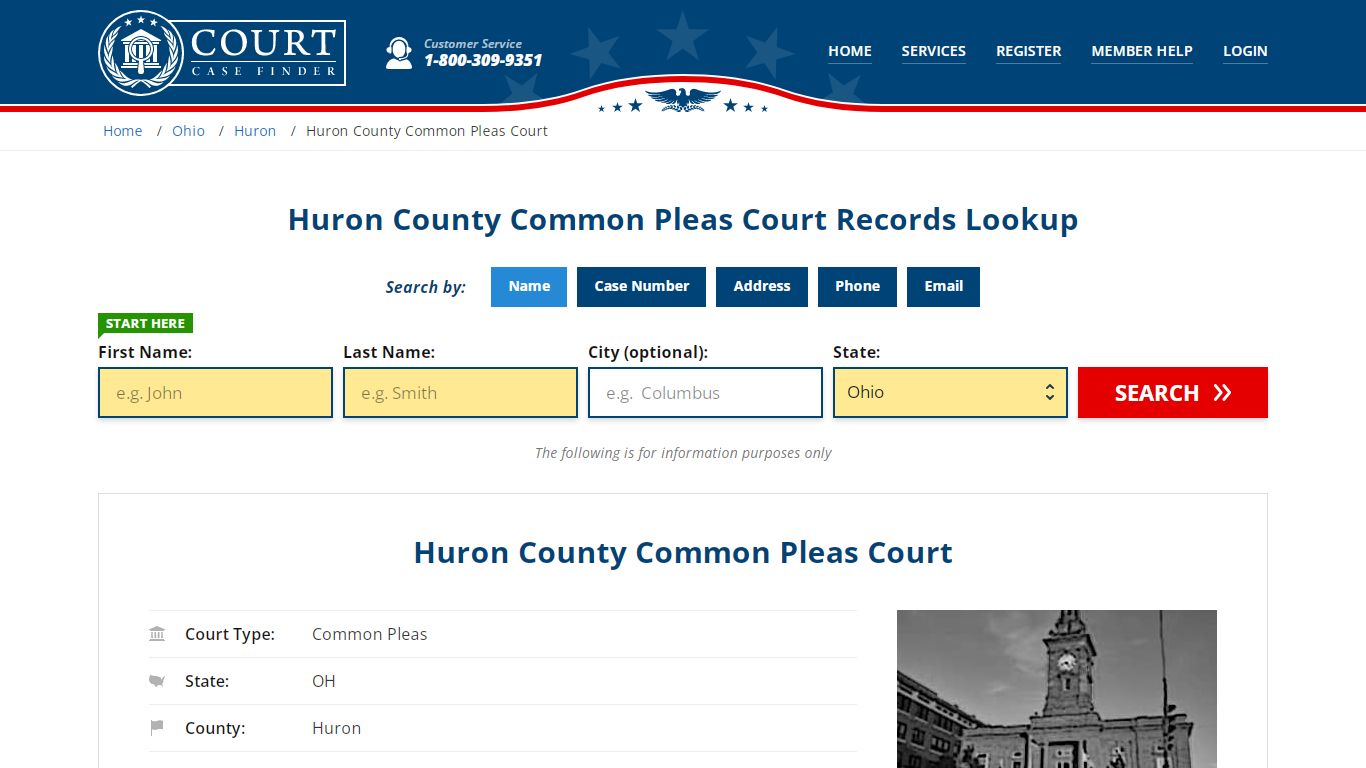Submit with the red SEARCH button
The width and height of the screenshot is (1366, 768).
tap(1173, 393)
